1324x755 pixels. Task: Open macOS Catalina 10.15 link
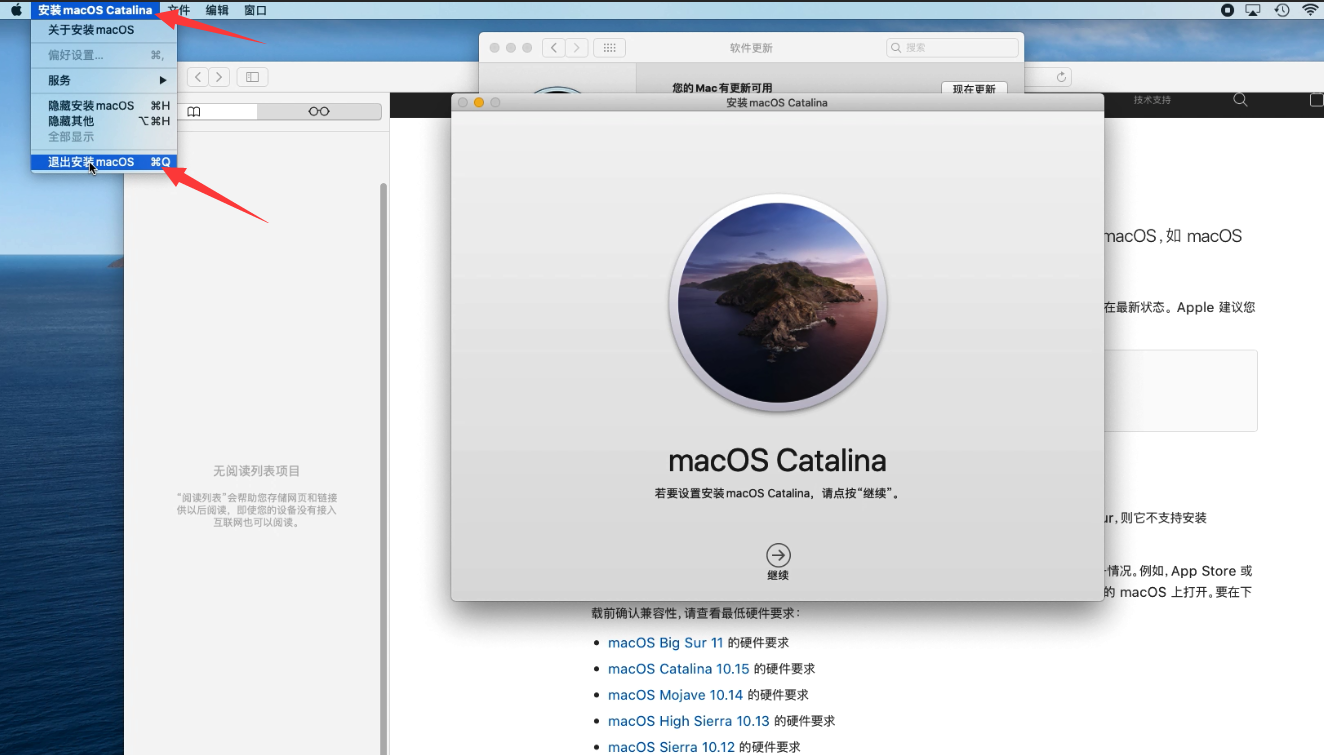(x=678, y=669)
